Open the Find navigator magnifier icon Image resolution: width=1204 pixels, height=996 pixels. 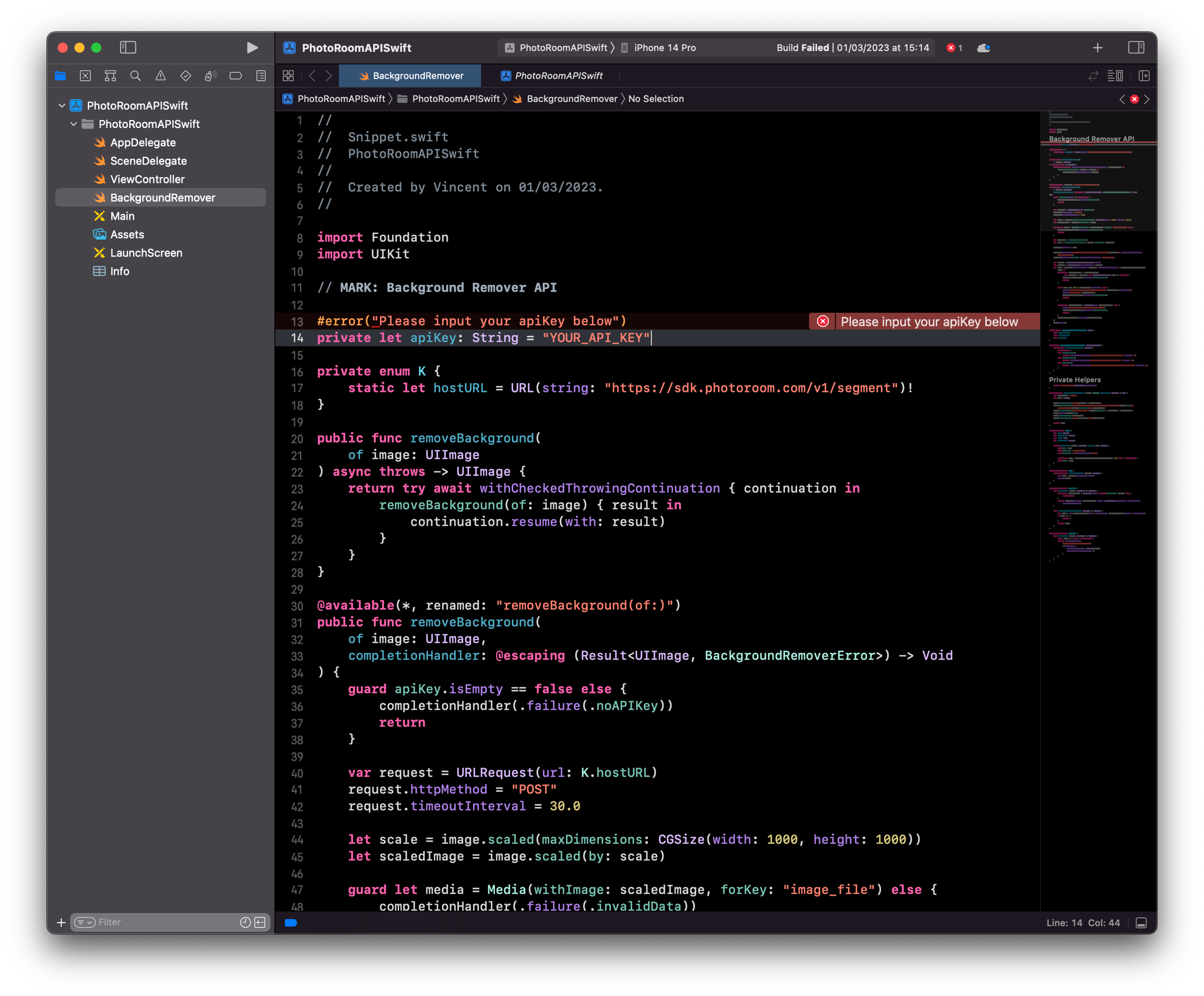point(135,76)
